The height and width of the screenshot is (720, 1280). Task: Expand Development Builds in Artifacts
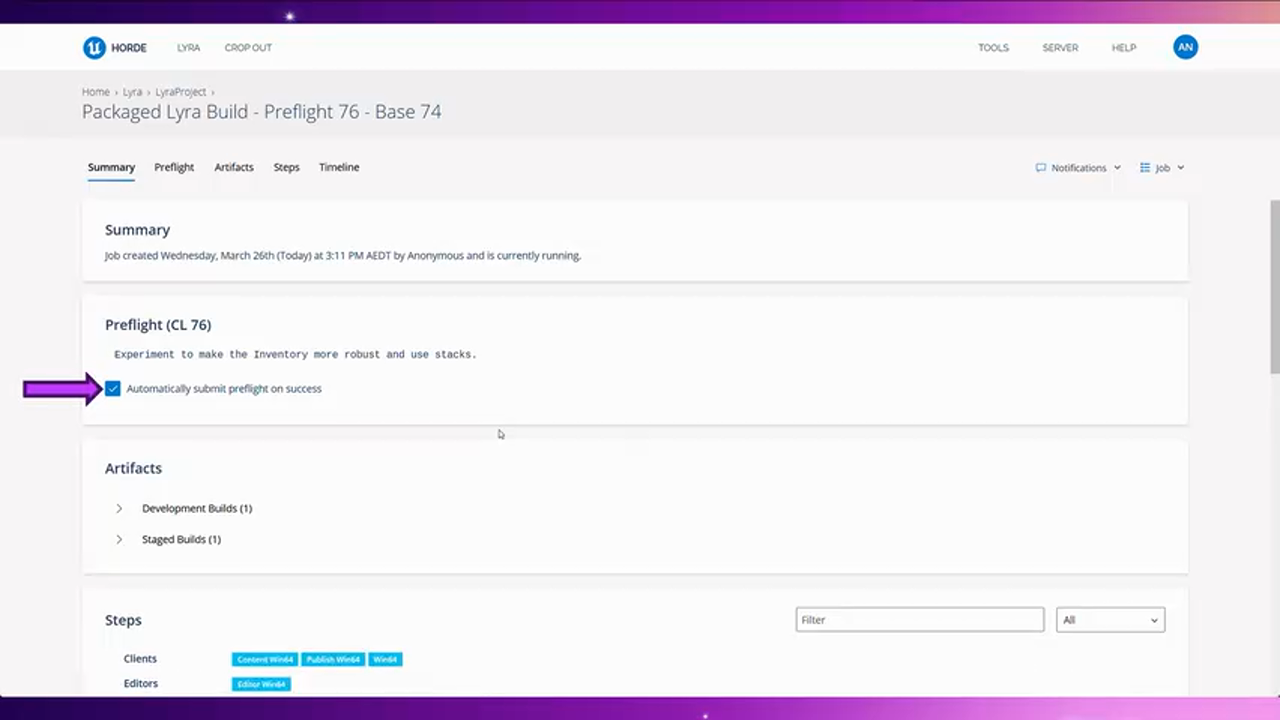tap(119, 508)
